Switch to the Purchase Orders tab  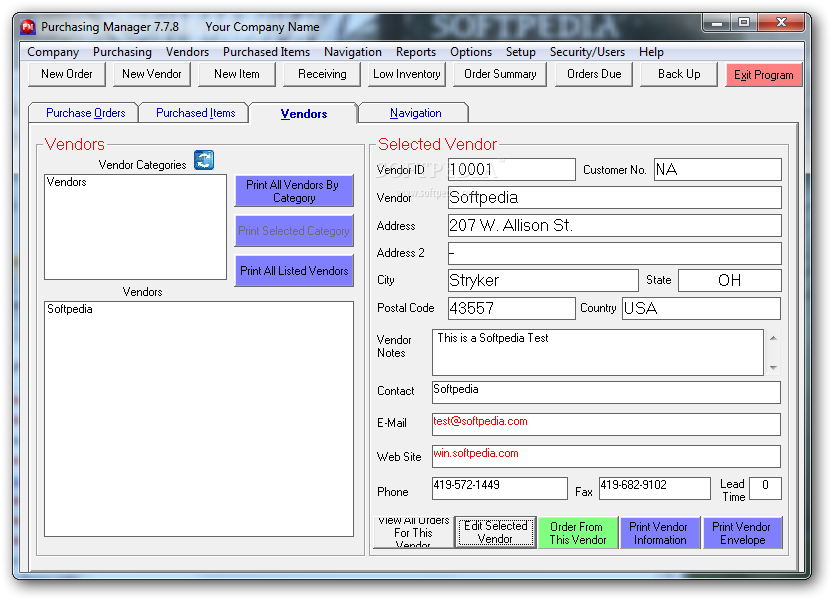(x=85, y=113)
